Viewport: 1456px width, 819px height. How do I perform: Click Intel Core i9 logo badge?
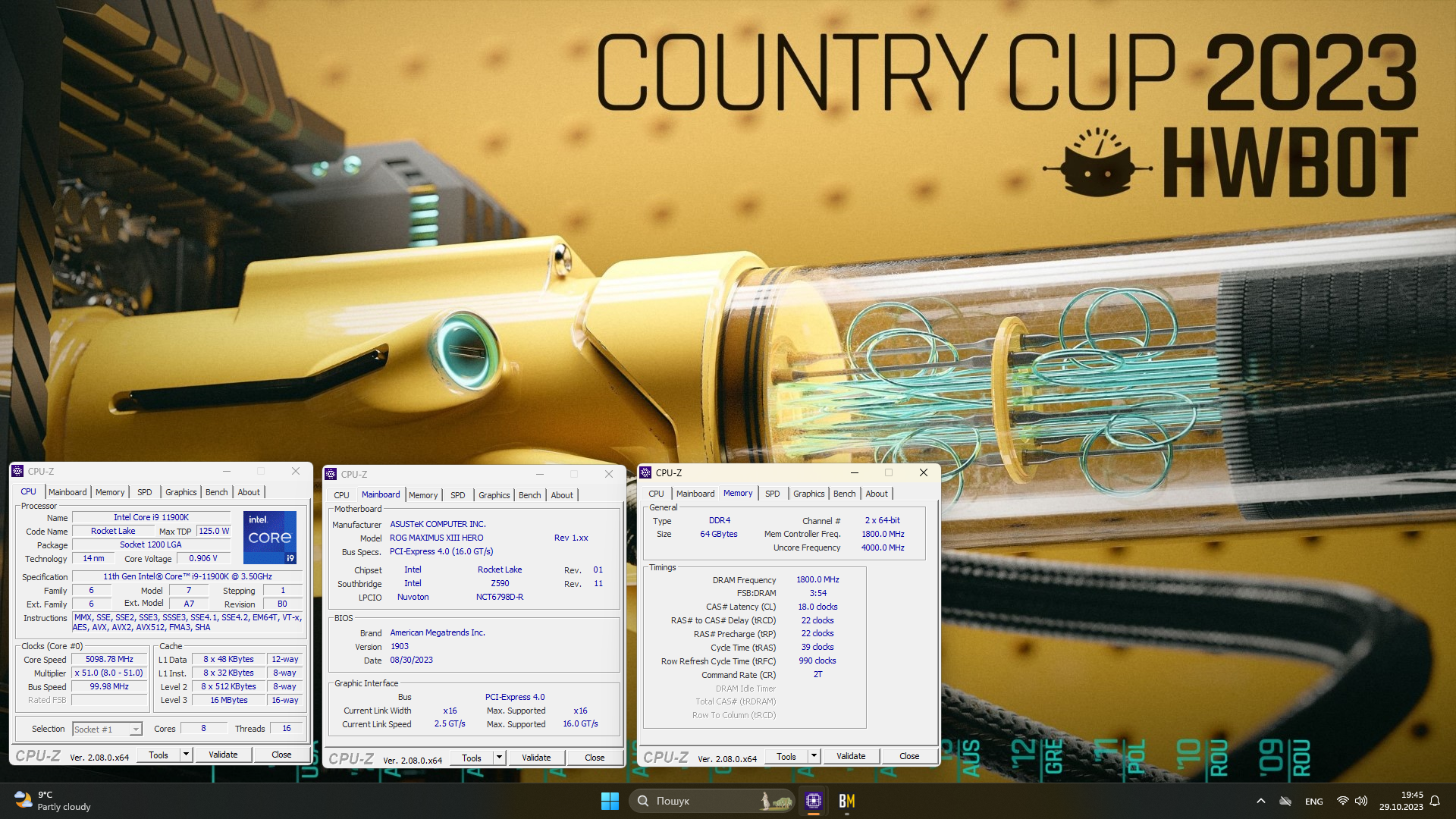click(x=270, y=537)
